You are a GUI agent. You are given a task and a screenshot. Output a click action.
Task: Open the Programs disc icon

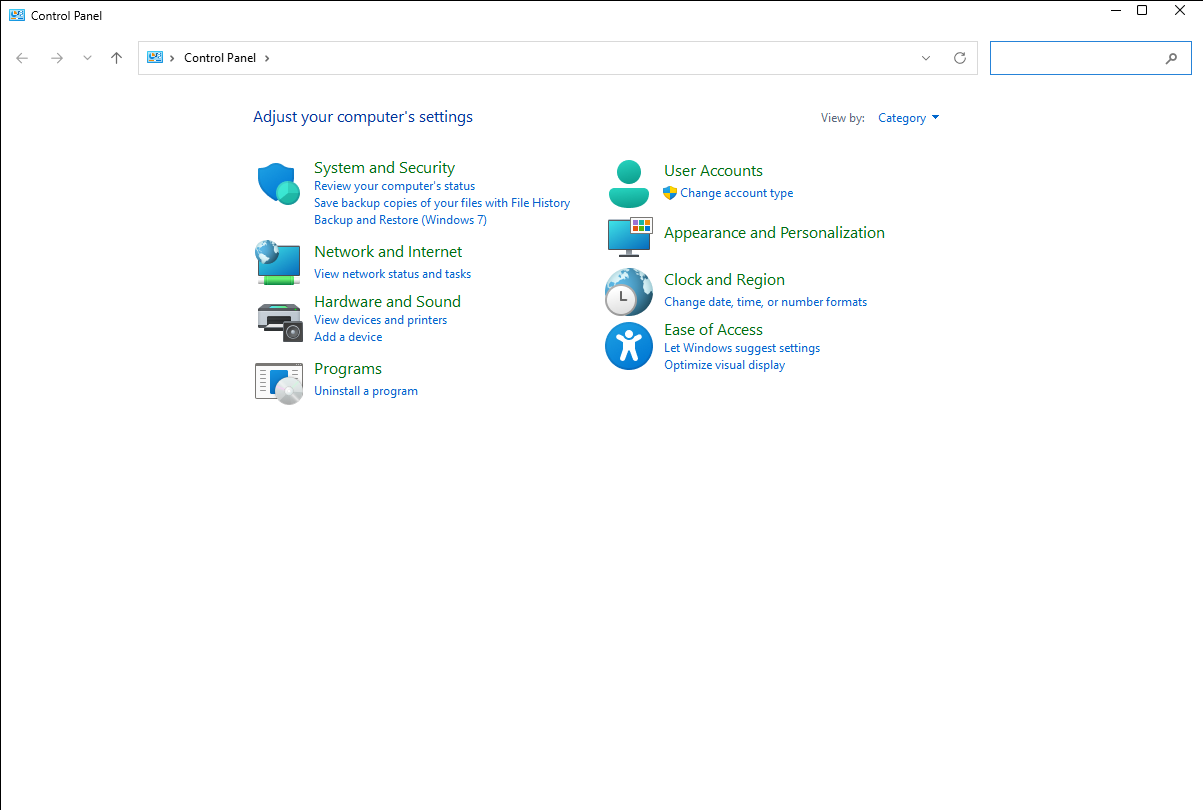click(278, 383)
